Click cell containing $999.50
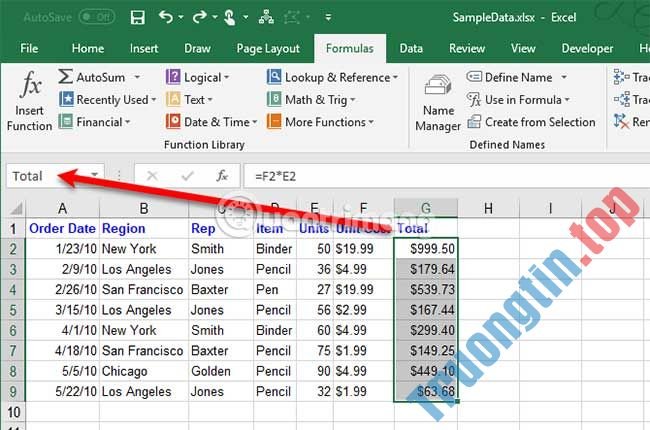Viewport: 650px width, 430px height. [426, 248]
